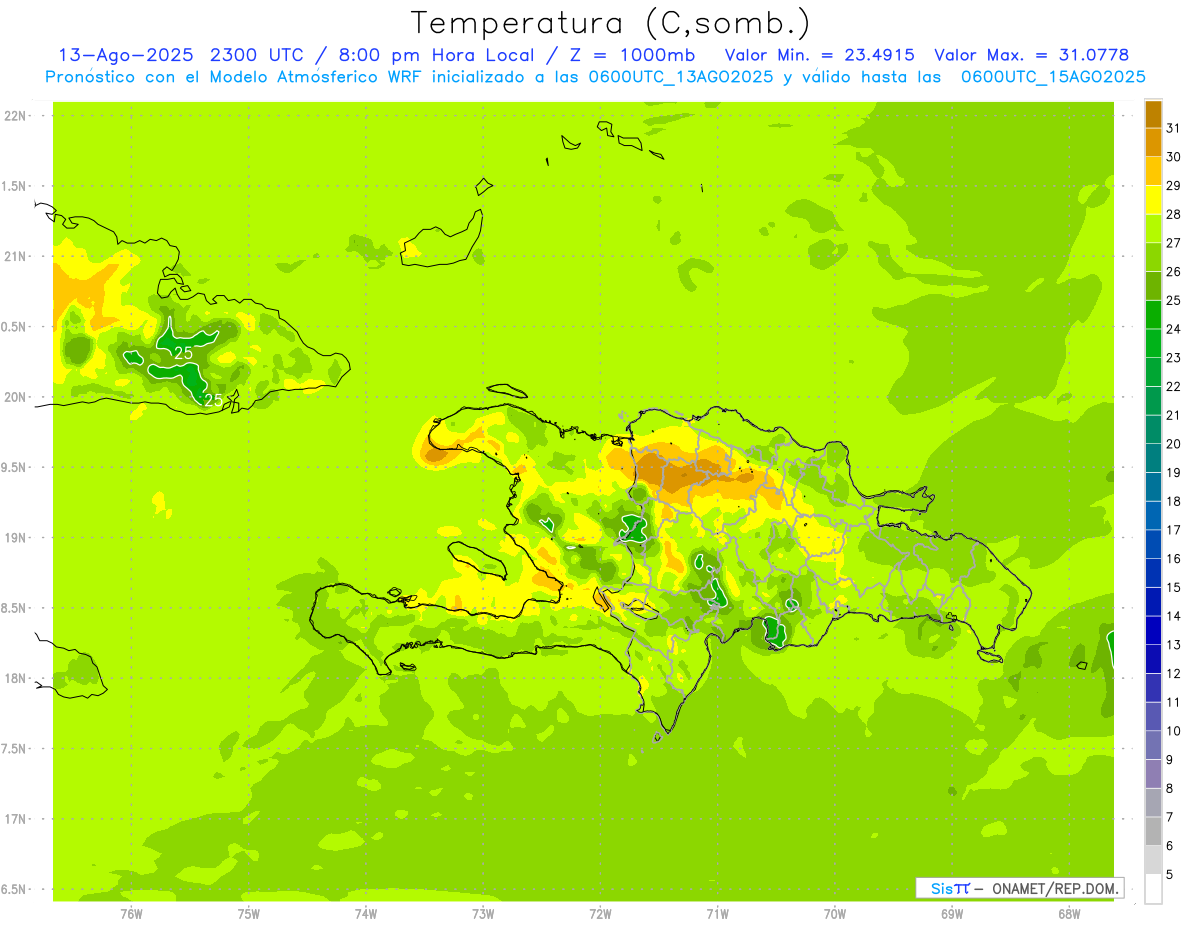Click the '21N' latitude axis label
The height and width of the screenshot is (927, 1200).
pyautogui.click(x=15, y=256)
